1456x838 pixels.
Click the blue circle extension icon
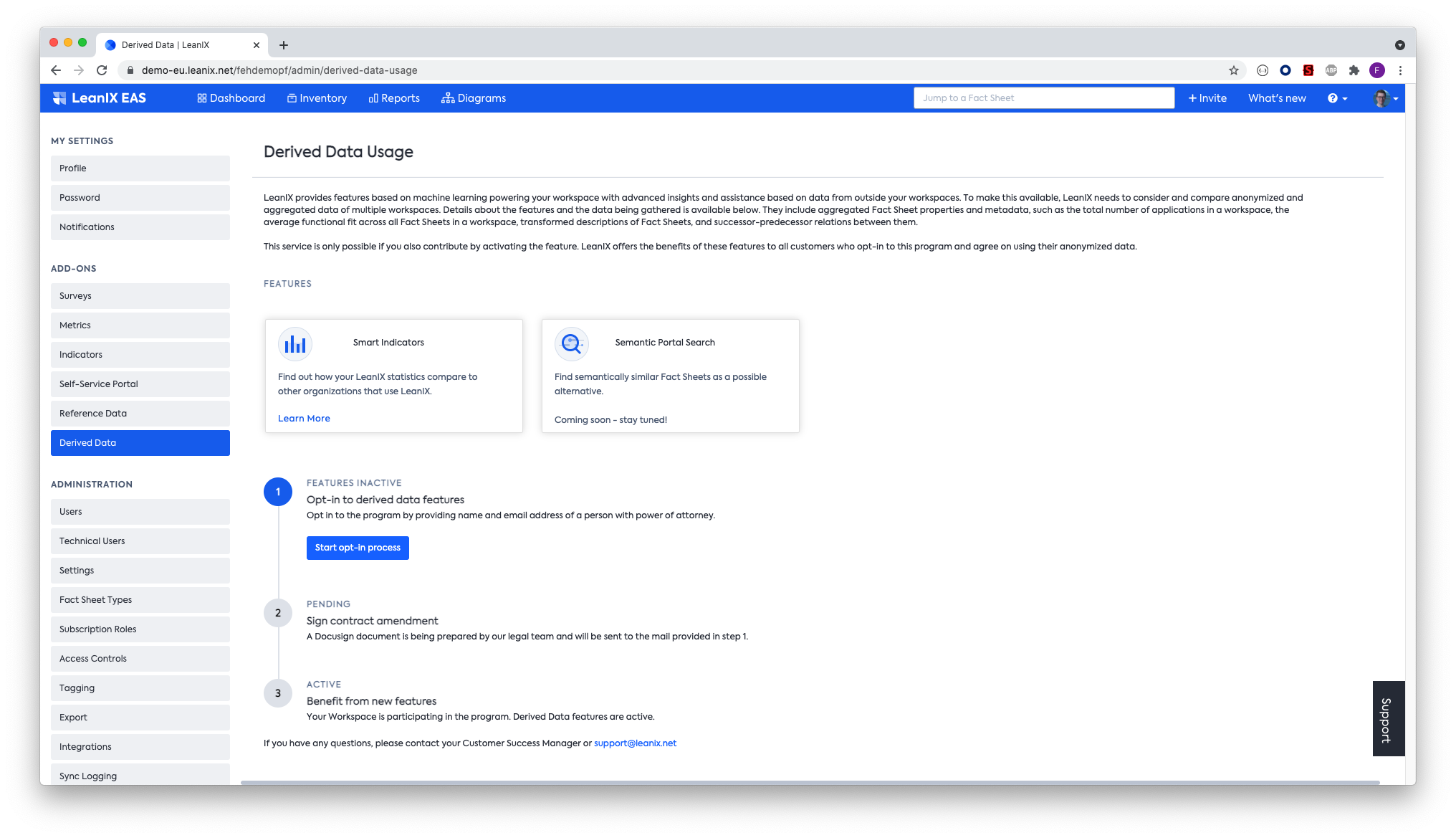point(1285,70)
